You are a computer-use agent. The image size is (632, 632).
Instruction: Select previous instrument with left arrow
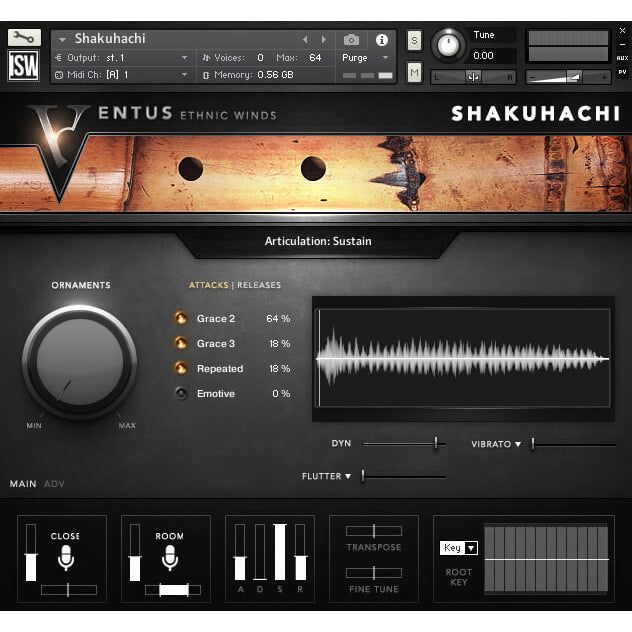pyautogui.click(x=305, y=39)
